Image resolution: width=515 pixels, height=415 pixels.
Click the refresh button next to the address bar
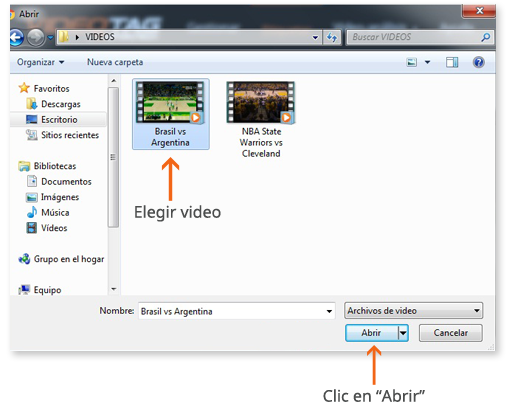[x=332, y=37]
